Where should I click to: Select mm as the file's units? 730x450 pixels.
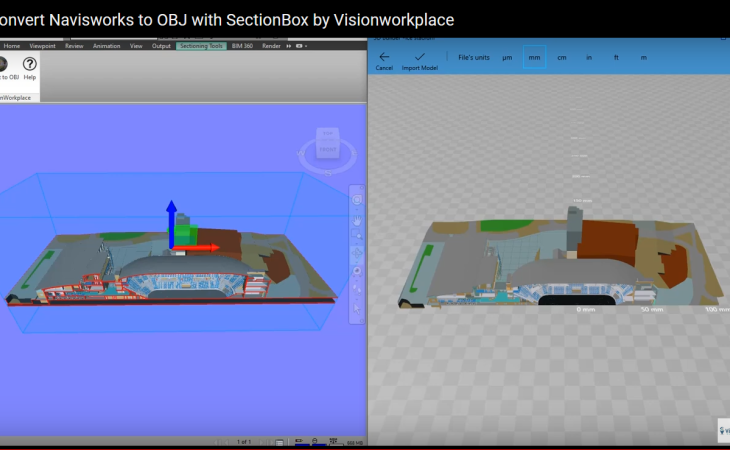534,57
